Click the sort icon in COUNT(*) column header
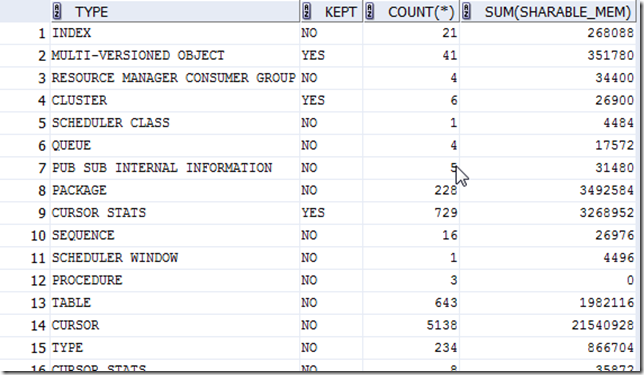 pos(370,12)
